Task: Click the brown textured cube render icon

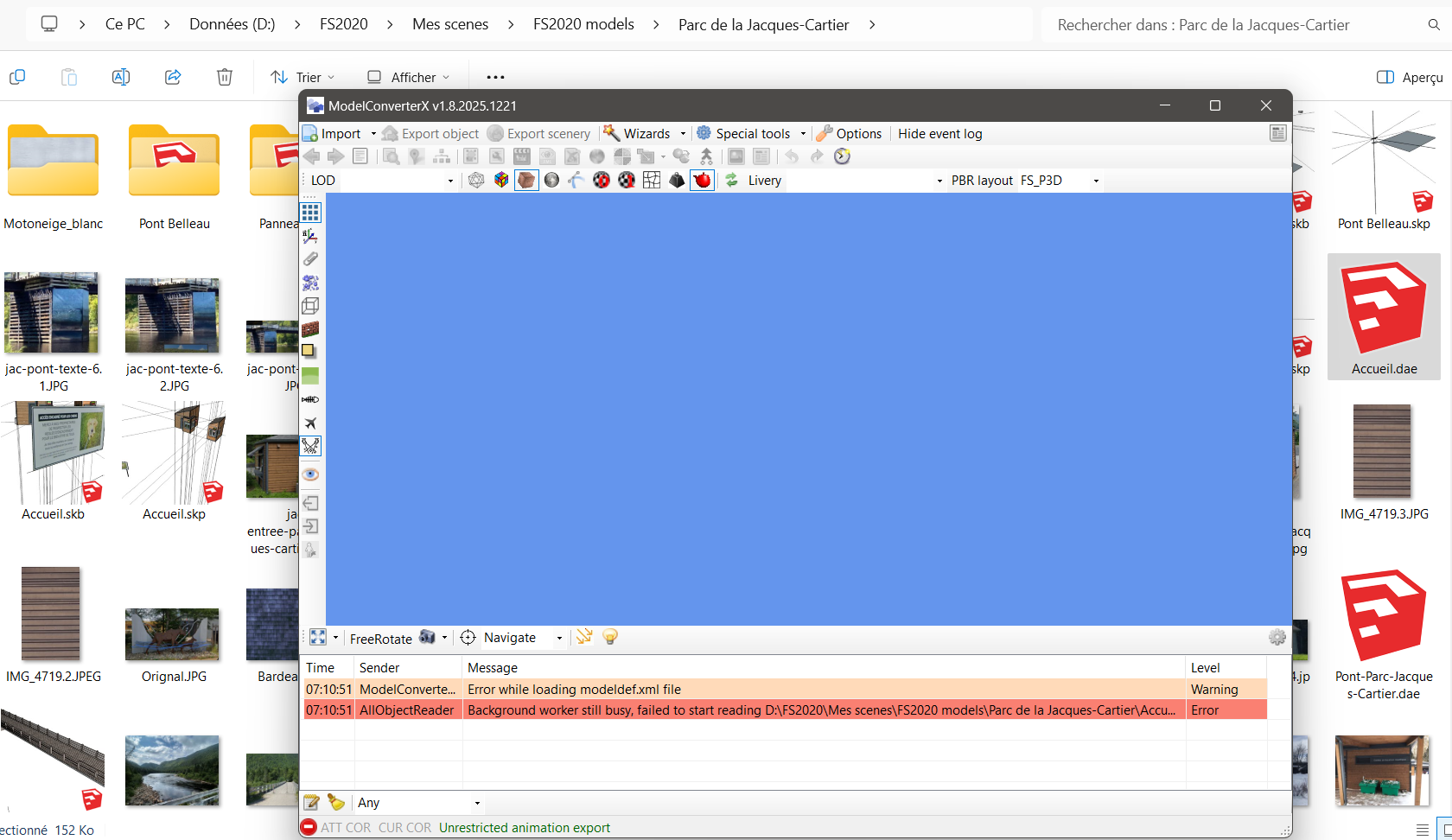Action: pos(526,180)
